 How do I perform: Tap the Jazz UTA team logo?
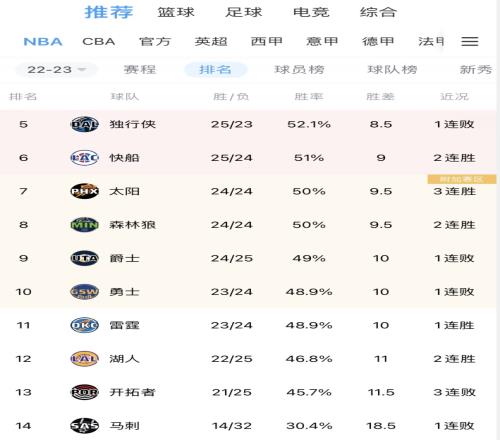tap(85, 258)
